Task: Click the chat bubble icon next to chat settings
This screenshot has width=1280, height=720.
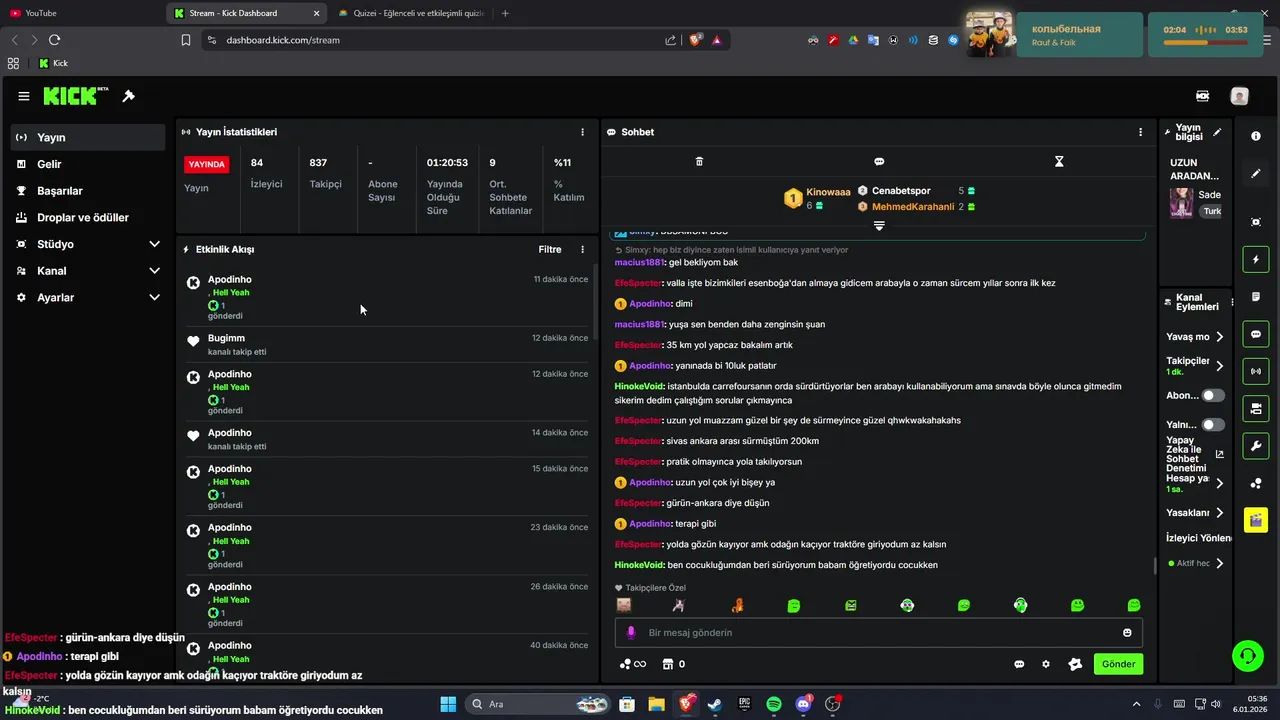Action: 1019,664
